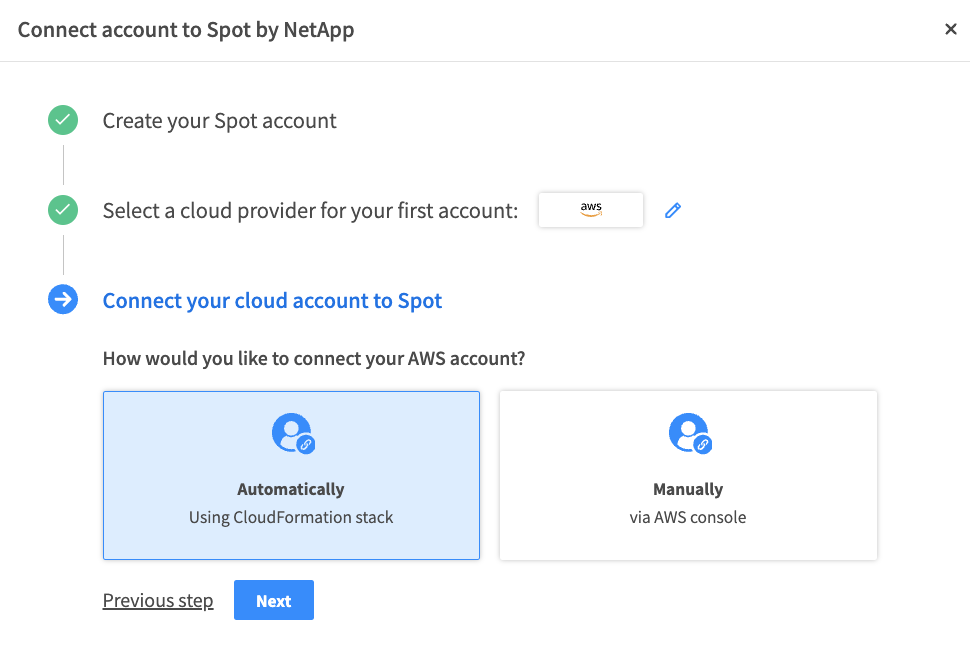Close the Connect account dialog
This screenshot has width=970, height=648.
951,29
